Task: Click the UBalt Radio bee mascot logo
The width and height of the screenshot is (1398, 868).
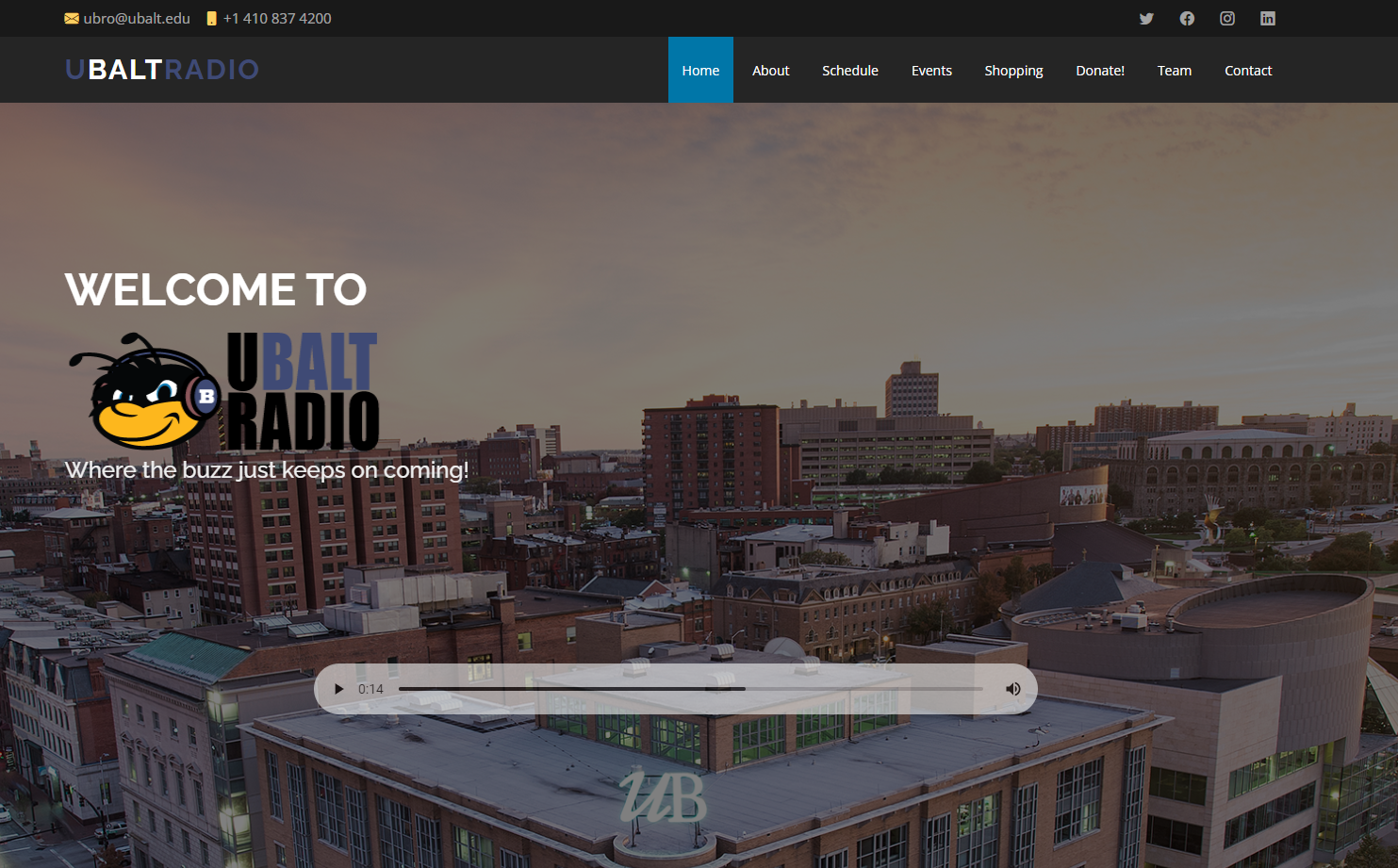Action: click(222, 392)
